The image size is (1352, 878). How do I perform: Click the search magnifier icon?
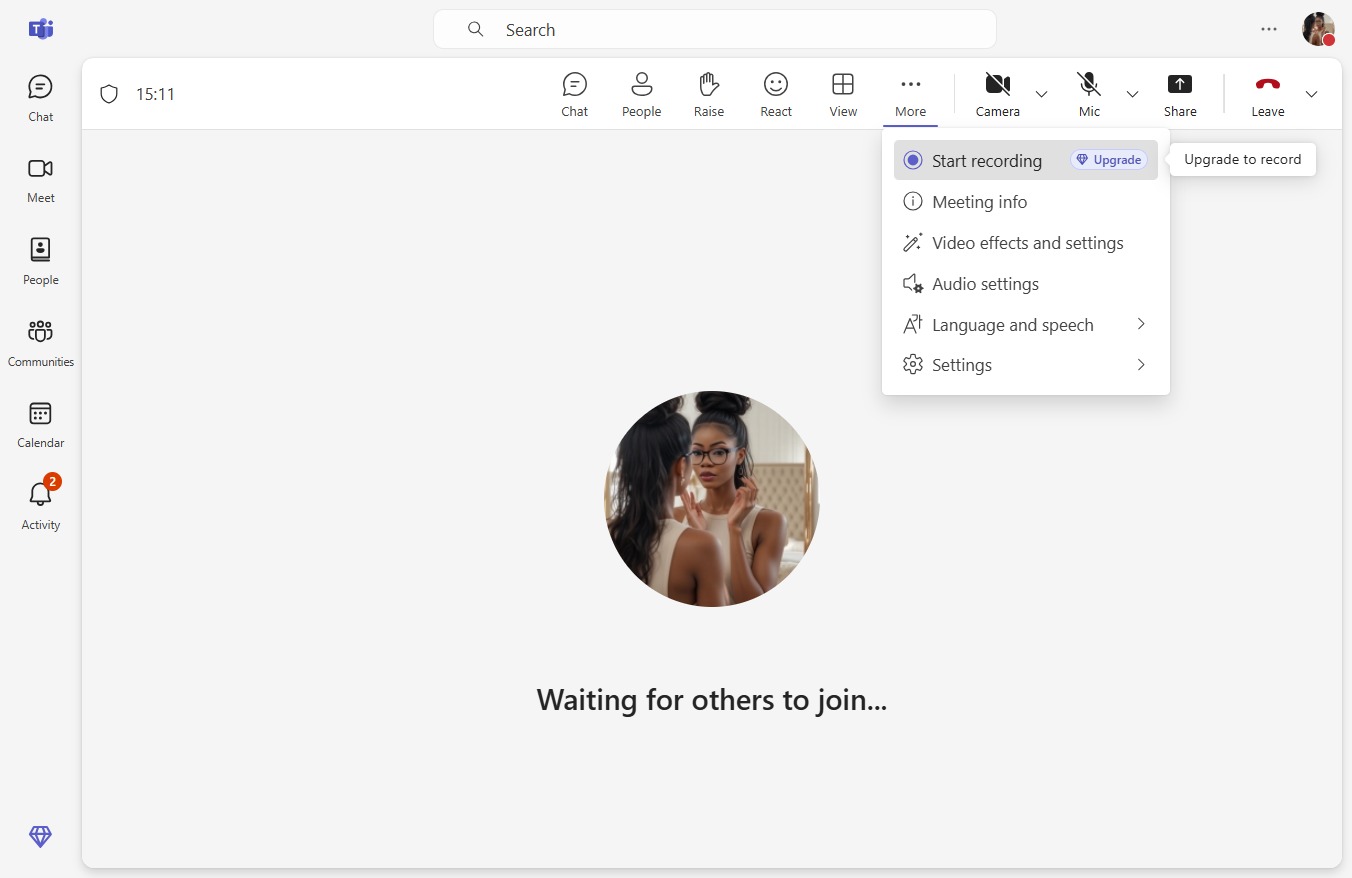pyautogui.click(x=476, y=29)
